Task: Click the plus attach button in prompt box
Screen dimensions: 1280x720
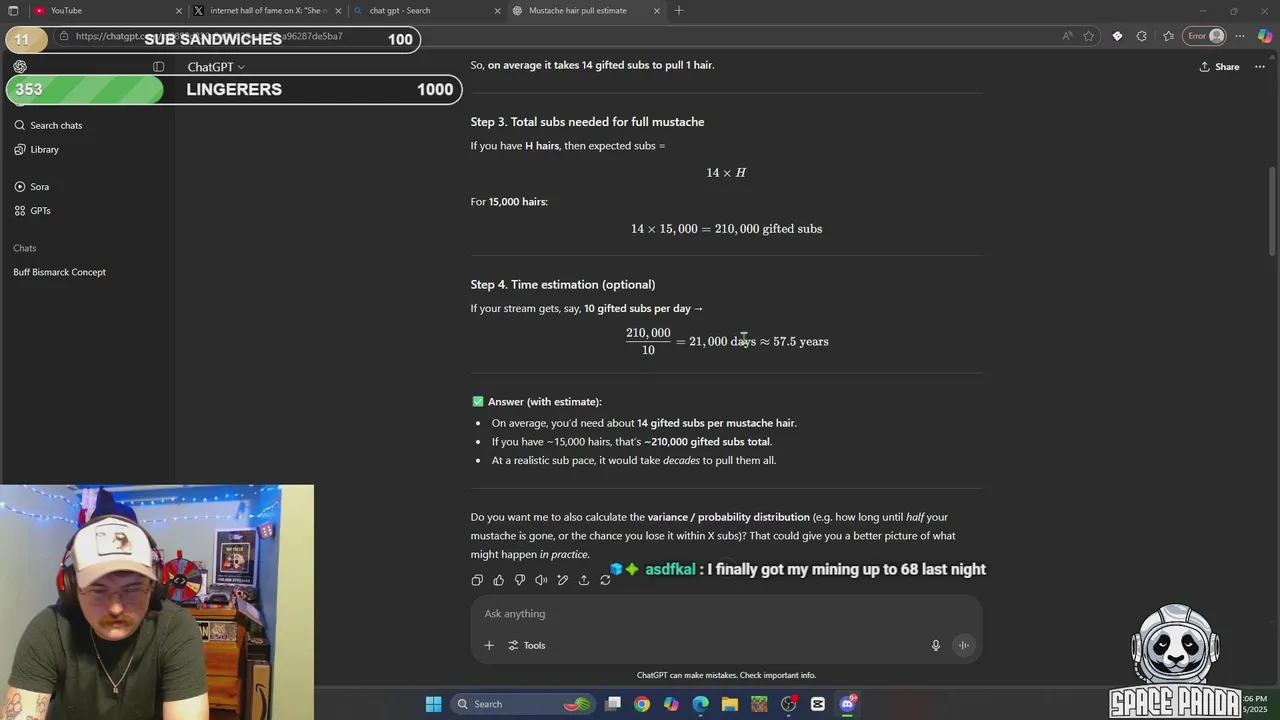Action: click(489, 645)
